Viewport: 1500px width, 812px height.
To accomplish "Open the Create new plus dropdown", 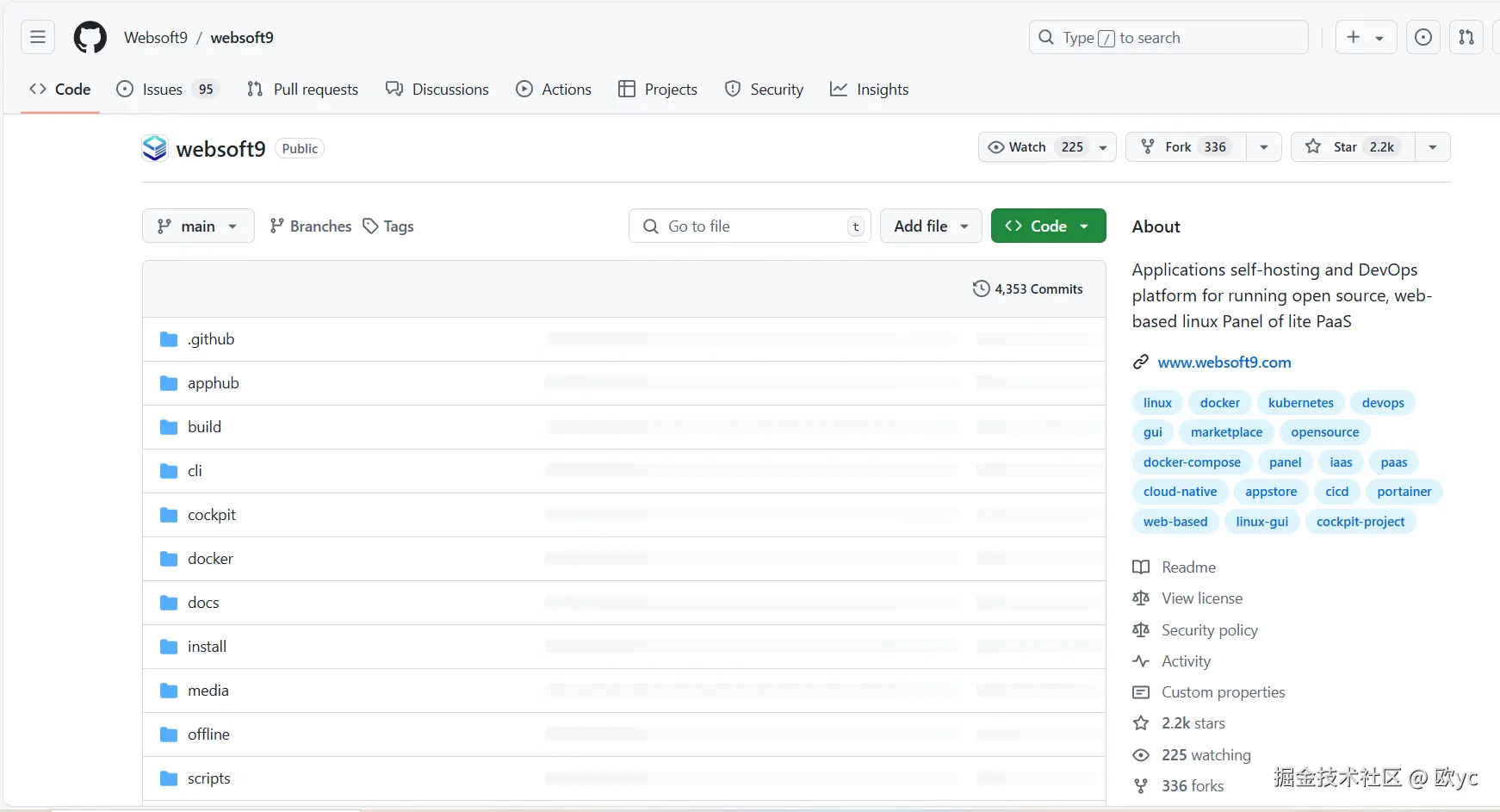I will (1366, 37).
